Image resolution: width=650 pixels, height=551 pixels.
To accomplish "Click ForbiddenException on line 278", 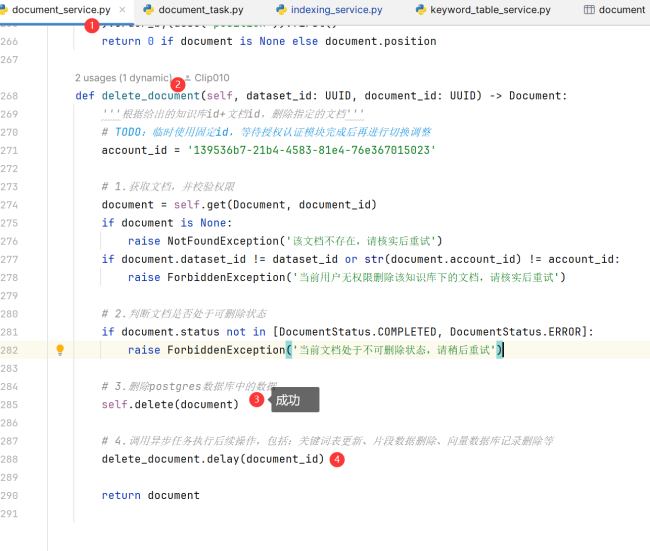I will [226, 277].
